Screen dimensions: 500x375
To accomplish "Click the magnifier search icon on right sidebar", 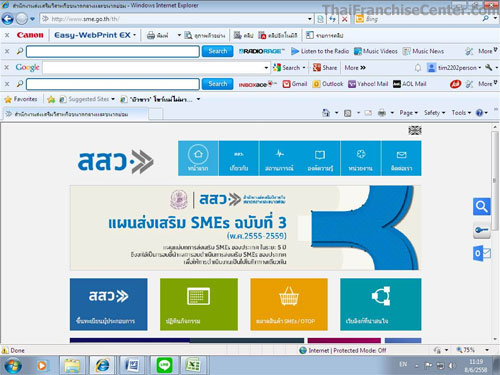I will pos(482,207).
